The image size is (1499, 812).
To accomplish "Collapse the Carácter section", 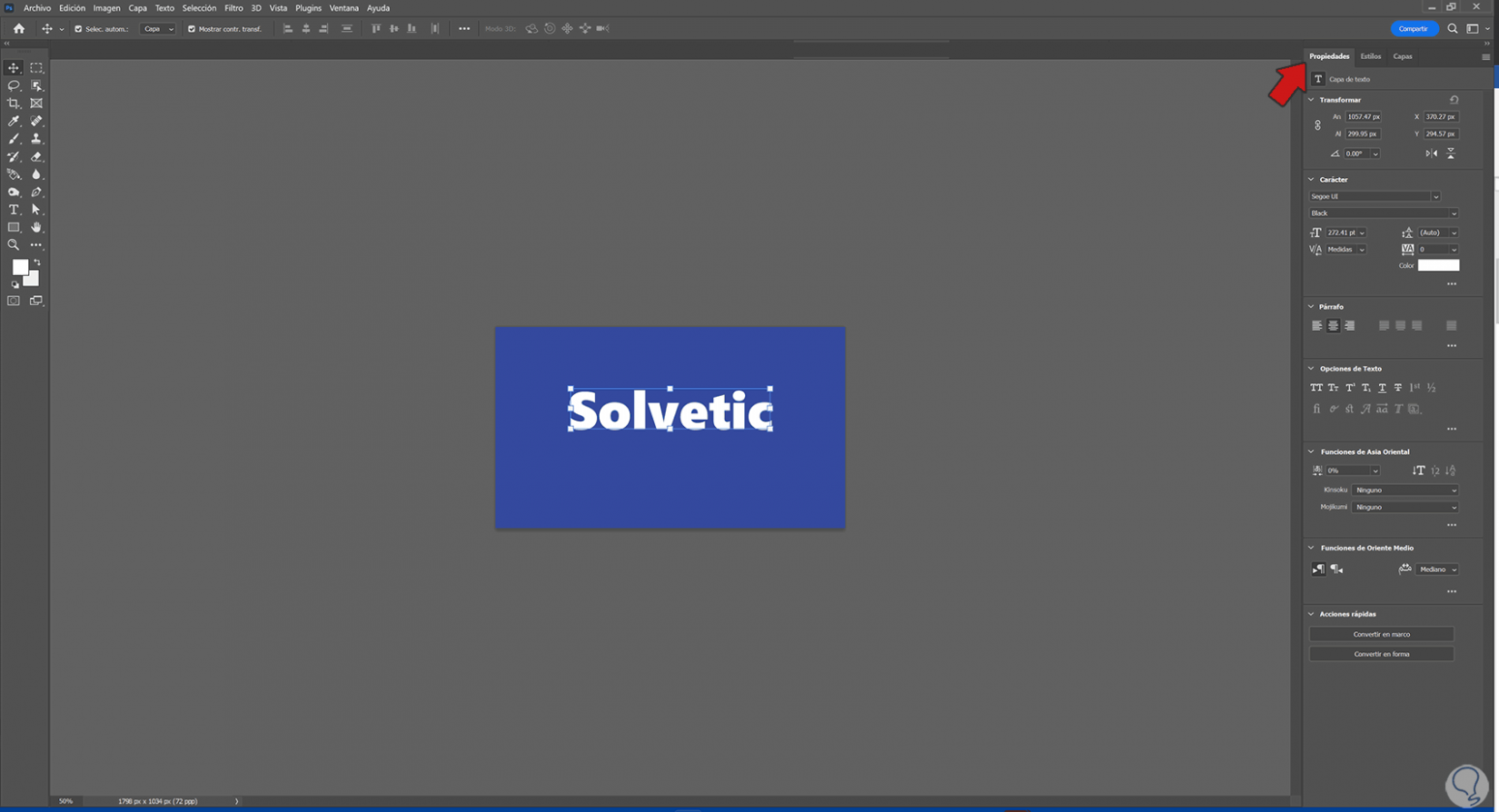I will point(1311,180).
